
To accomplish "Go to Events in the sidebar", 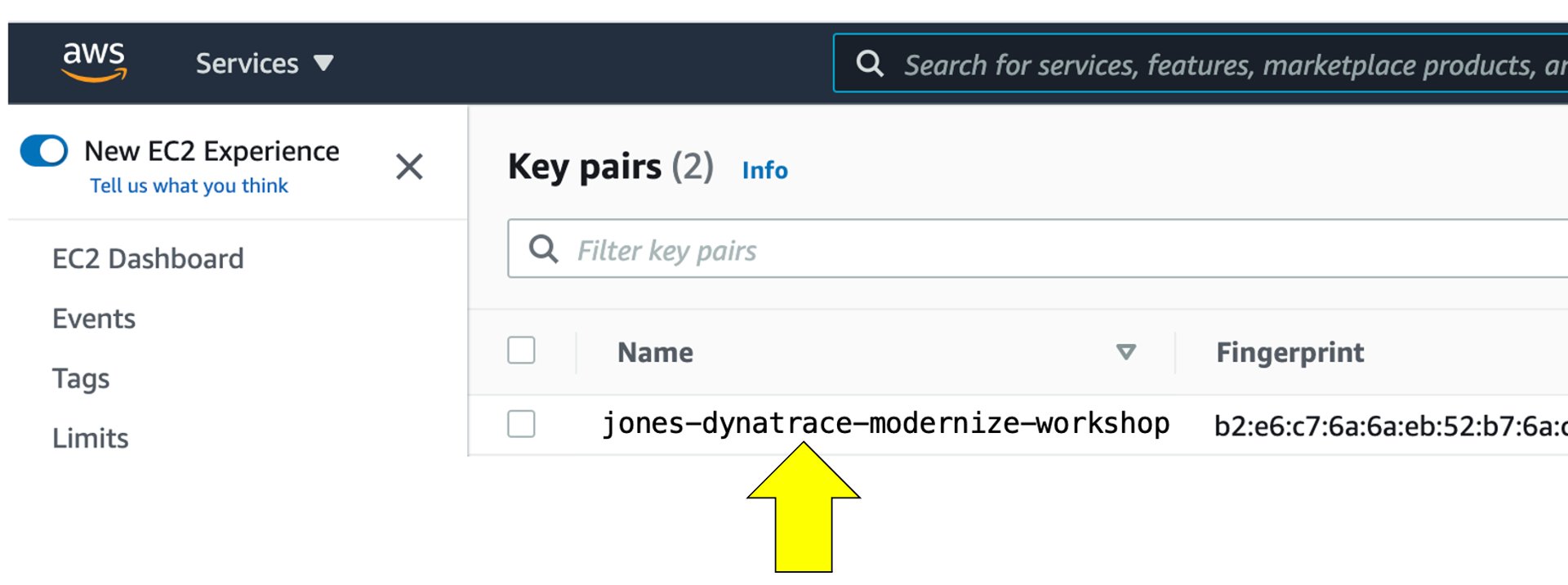I will tap(94, 319).
